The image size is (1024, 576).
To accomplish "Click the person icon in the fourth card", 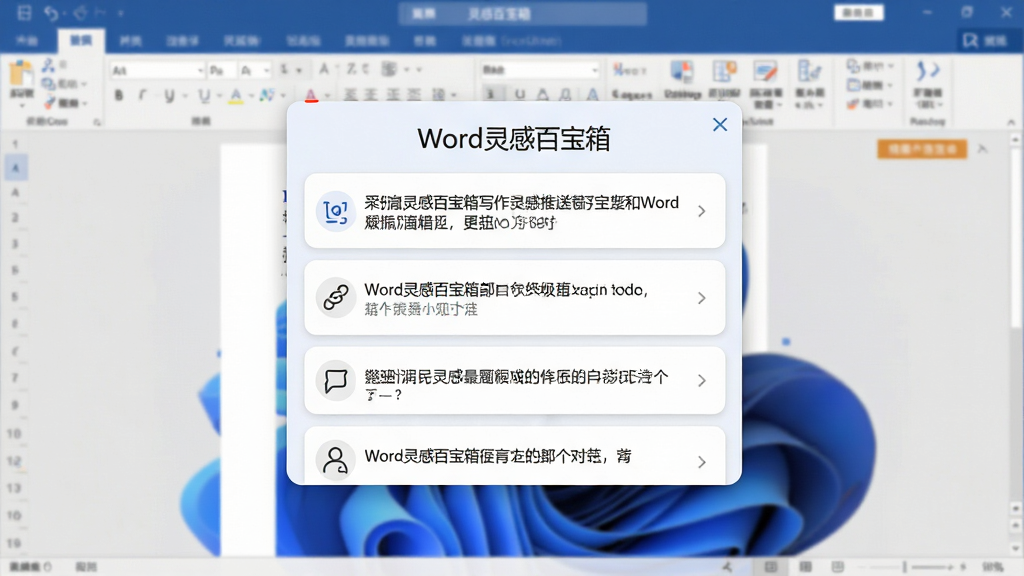I will click(x=336, y=460).
